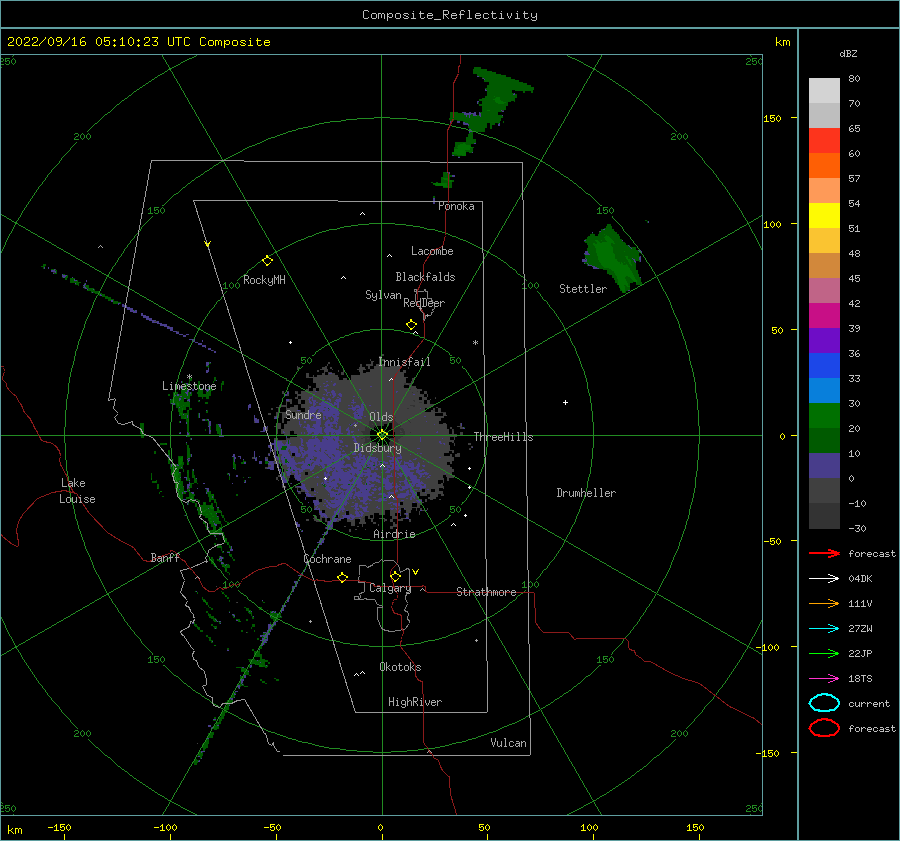The image size is (900, 841).
Task: Click the Limestone label
Action: pos(189,386)
